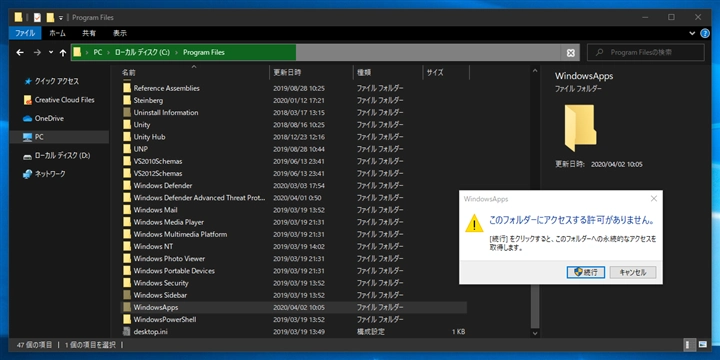Screen dimensions: 720x360
Task: Select PC in the navigation pane
Action: (x=59, y=137)
